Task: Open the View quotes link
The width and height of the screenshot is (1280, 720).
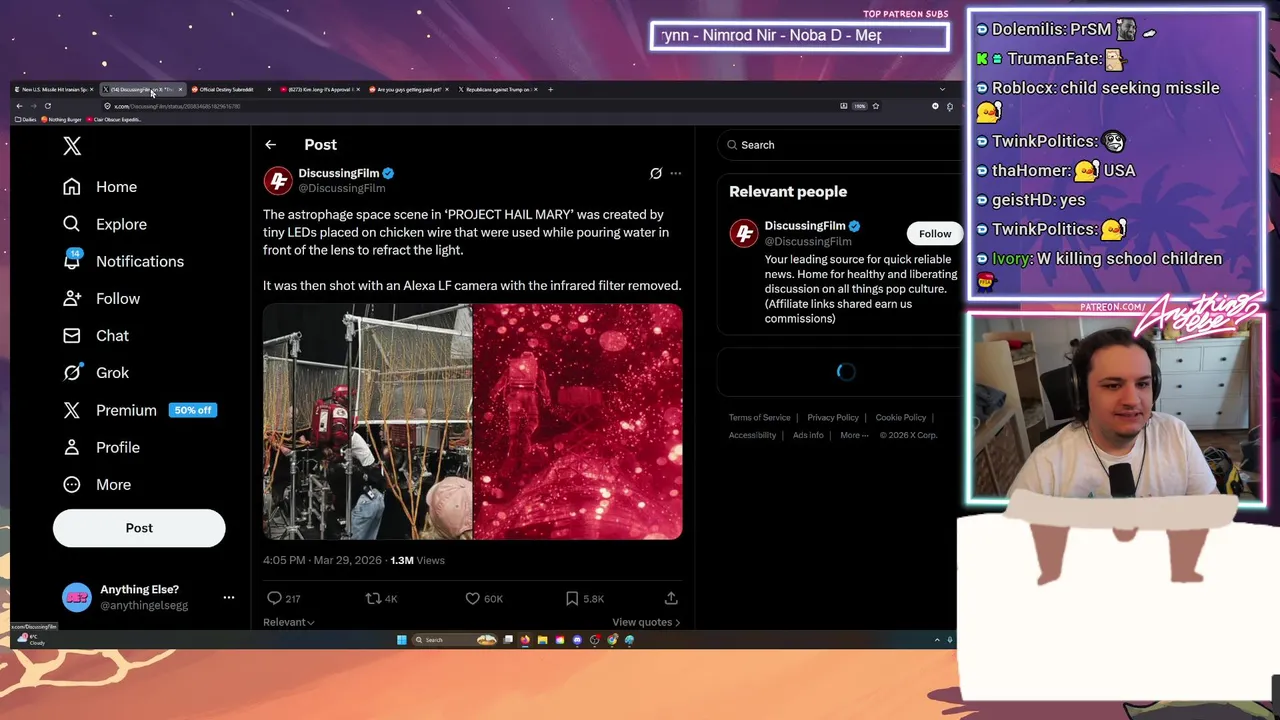Action: pos(646,622)
